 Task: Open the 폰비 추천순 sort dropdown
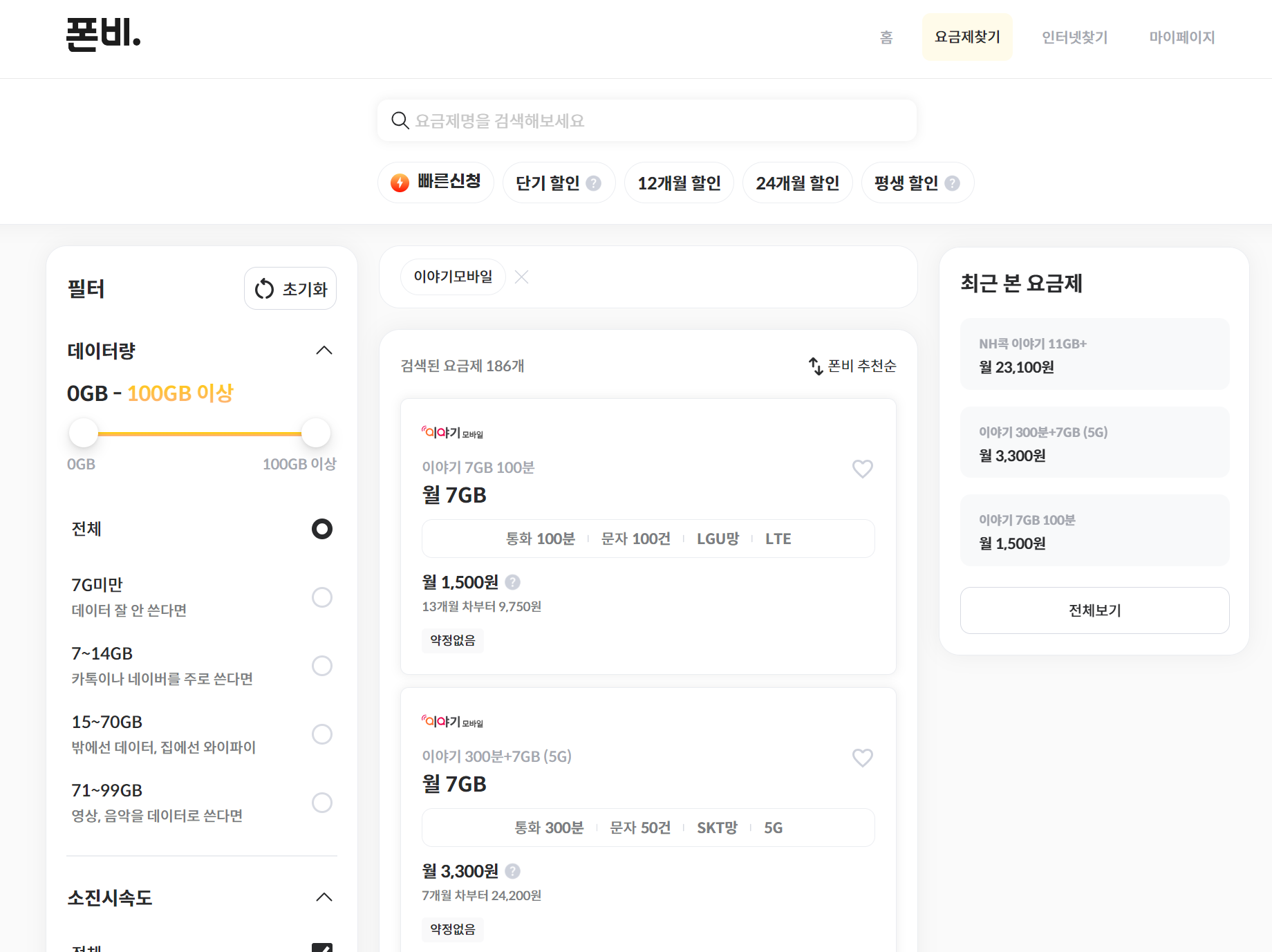pos(852,366)
